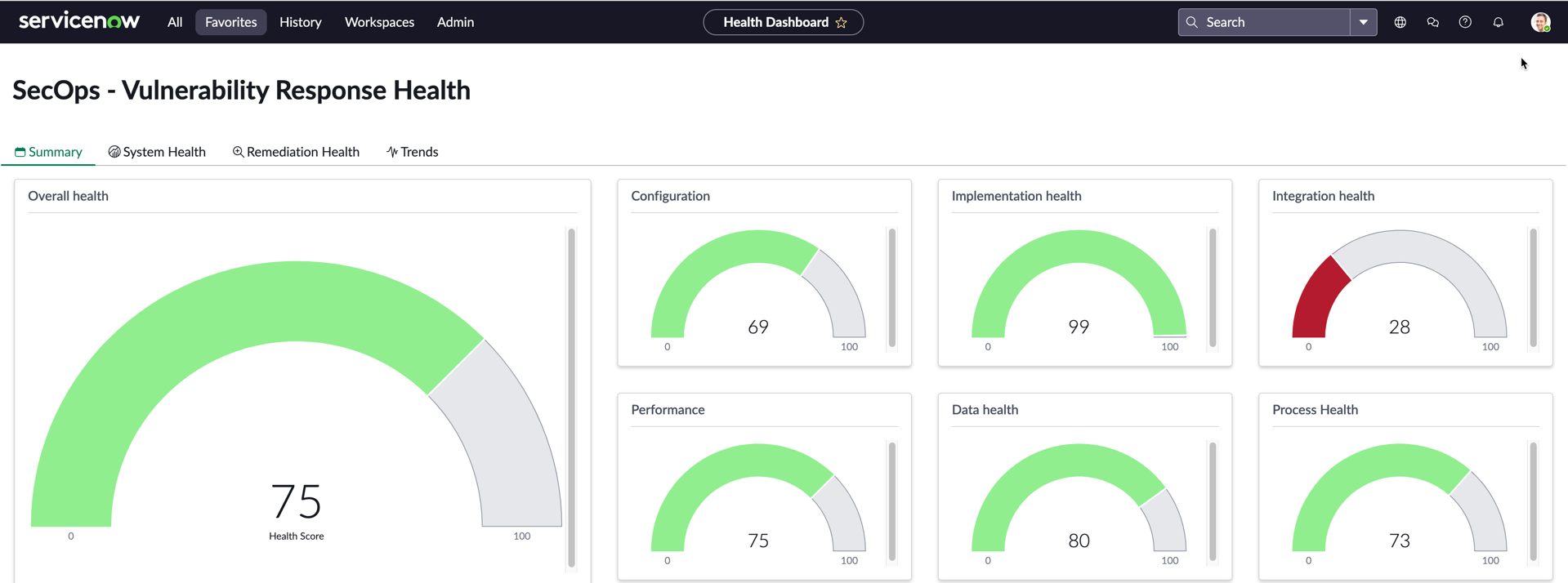1568x583 pixels.
Task: Switch to the Remediation Health tab
Action: (296, 152)
